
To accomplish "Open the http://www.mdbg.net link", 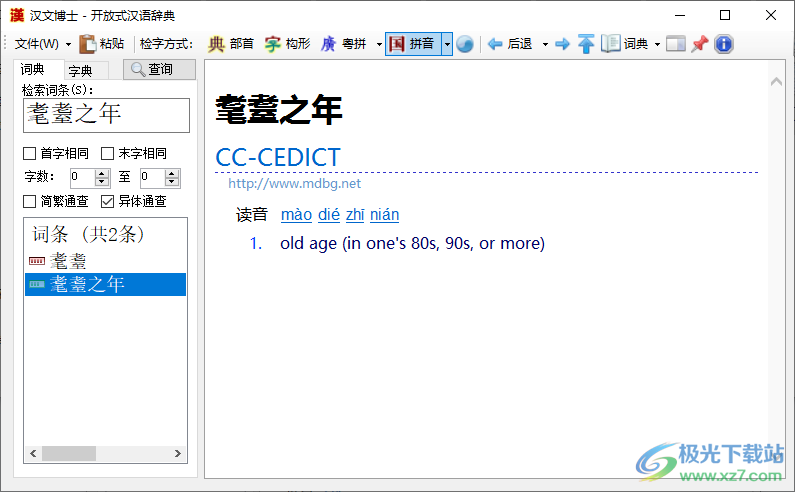I will [295, 184].
